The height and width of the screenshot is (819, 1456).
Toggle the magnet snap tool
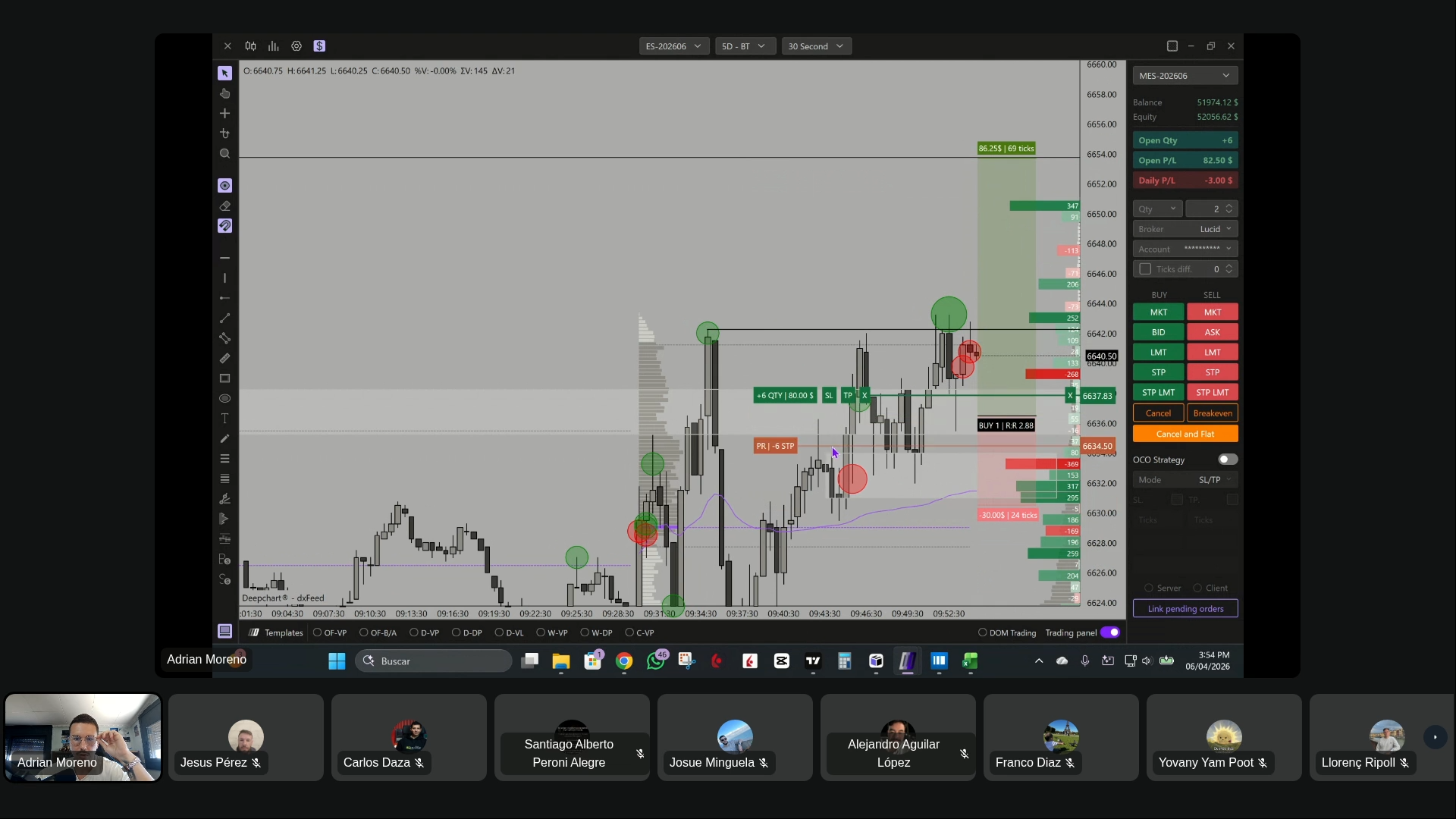[224, 226]
